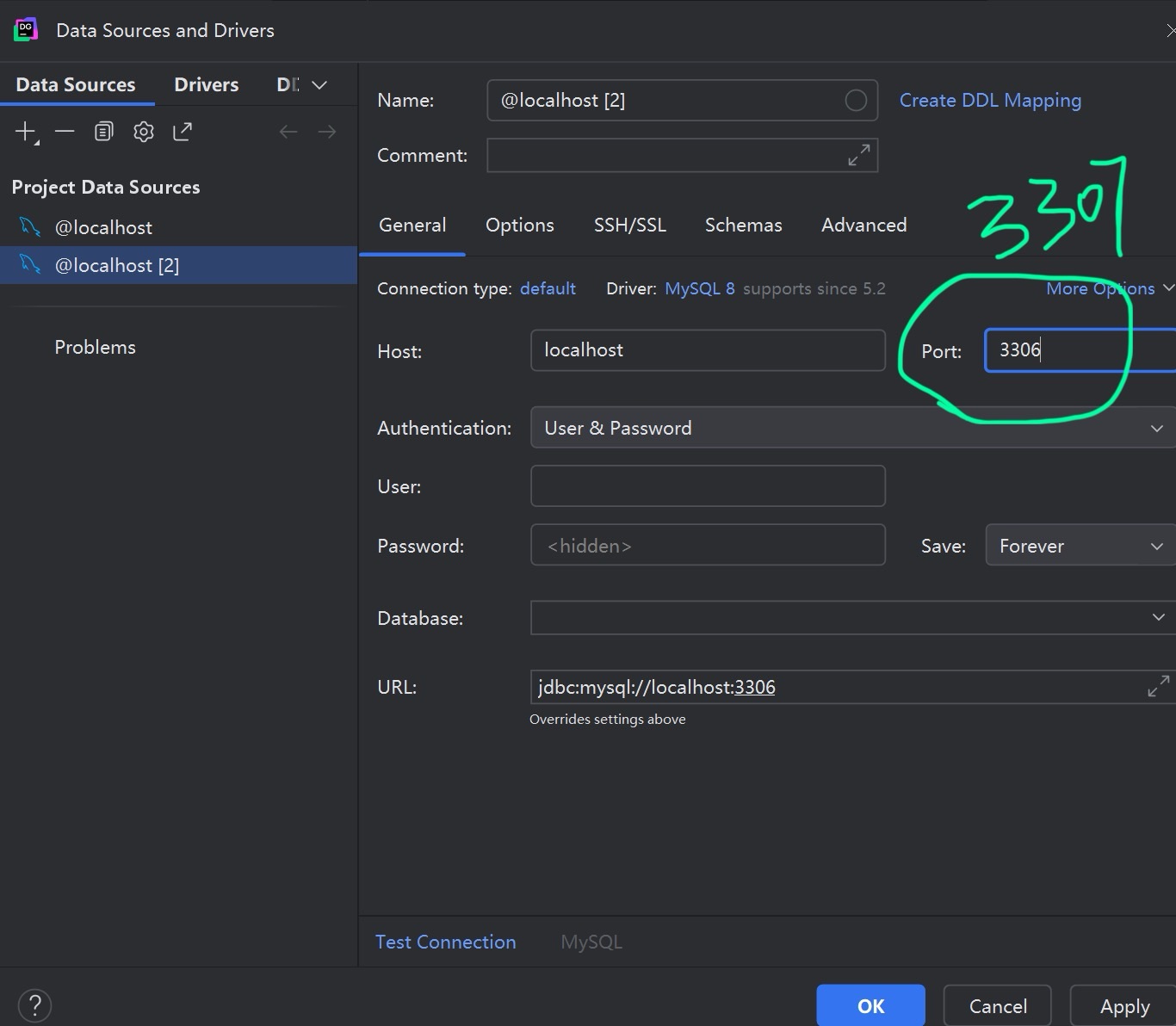Click inside the Port input field
This screenshot has width=1176, height=1026.
(1059, 350)
